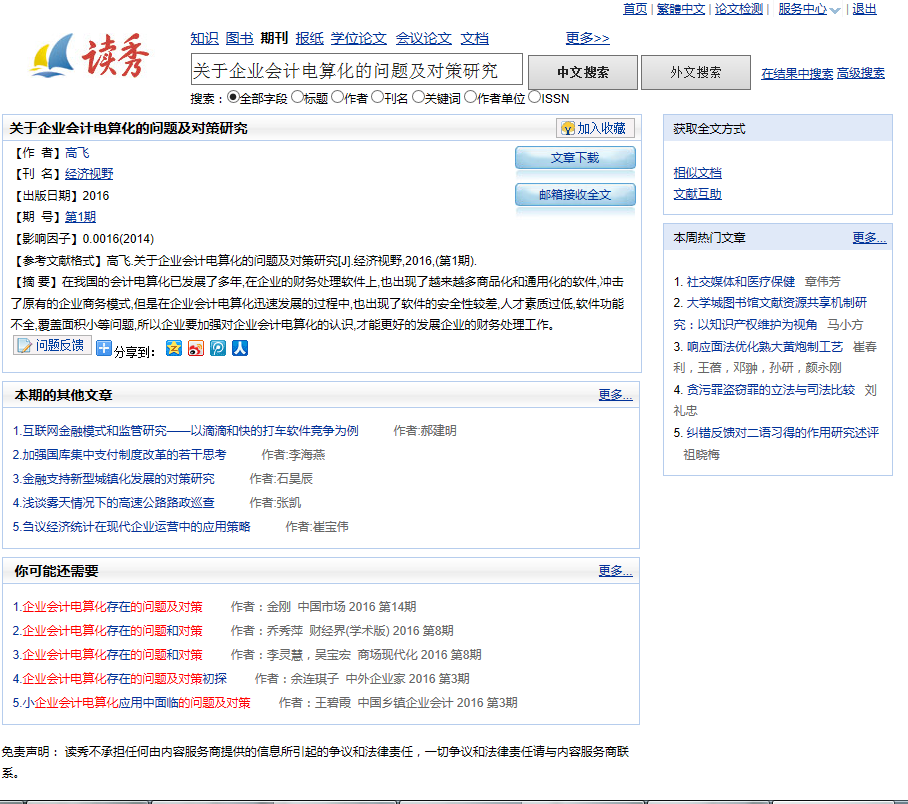Open 问题反馈 feedback button
This screenshot has width=908, height=804.
pyautogui.click(x=52, y=346)
